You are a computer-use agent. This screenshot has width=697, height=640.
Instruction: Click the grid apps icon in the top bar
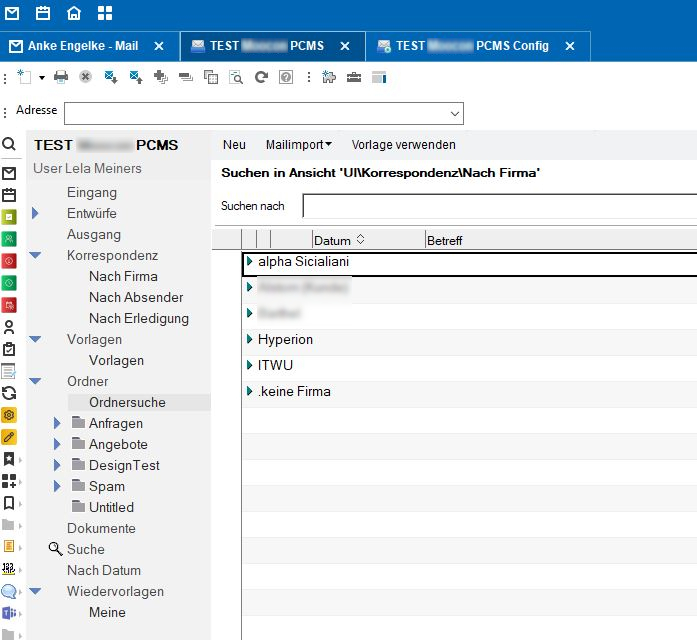105,13
